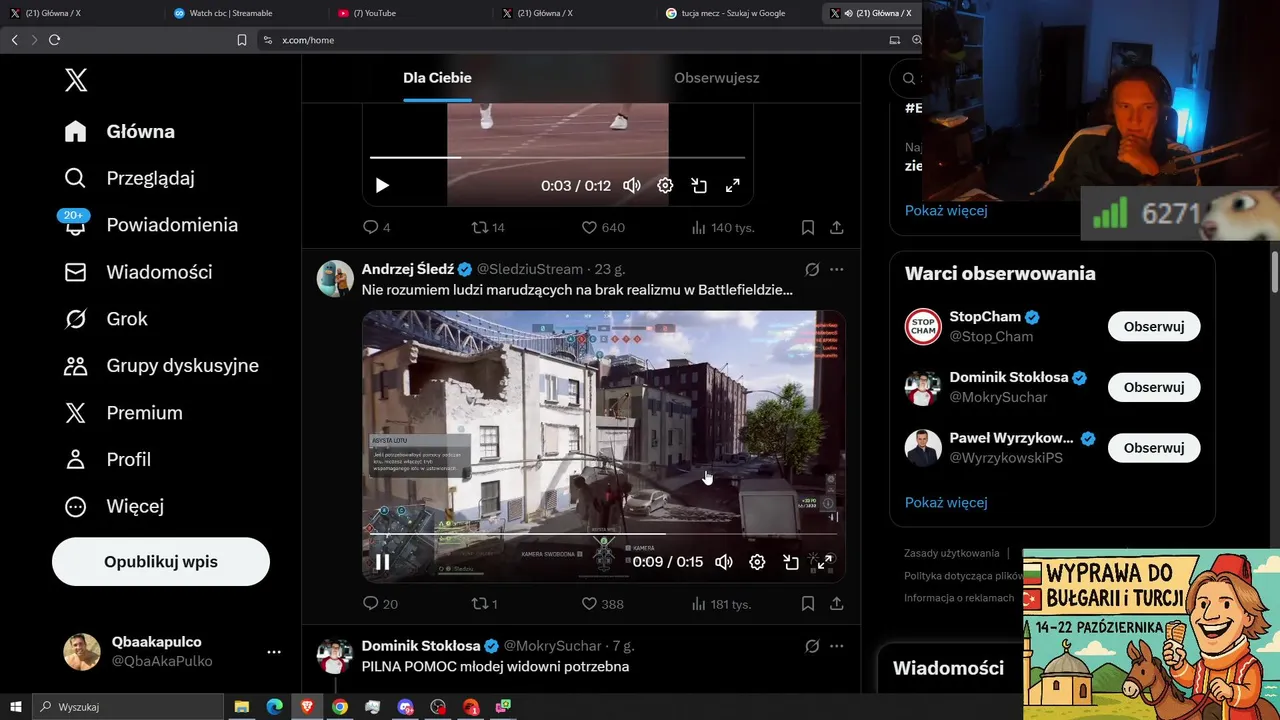Screen dimensions: 1280x720
Task: Open more options on Andrzej Śledź's post
Action: (x=837, y=269)
